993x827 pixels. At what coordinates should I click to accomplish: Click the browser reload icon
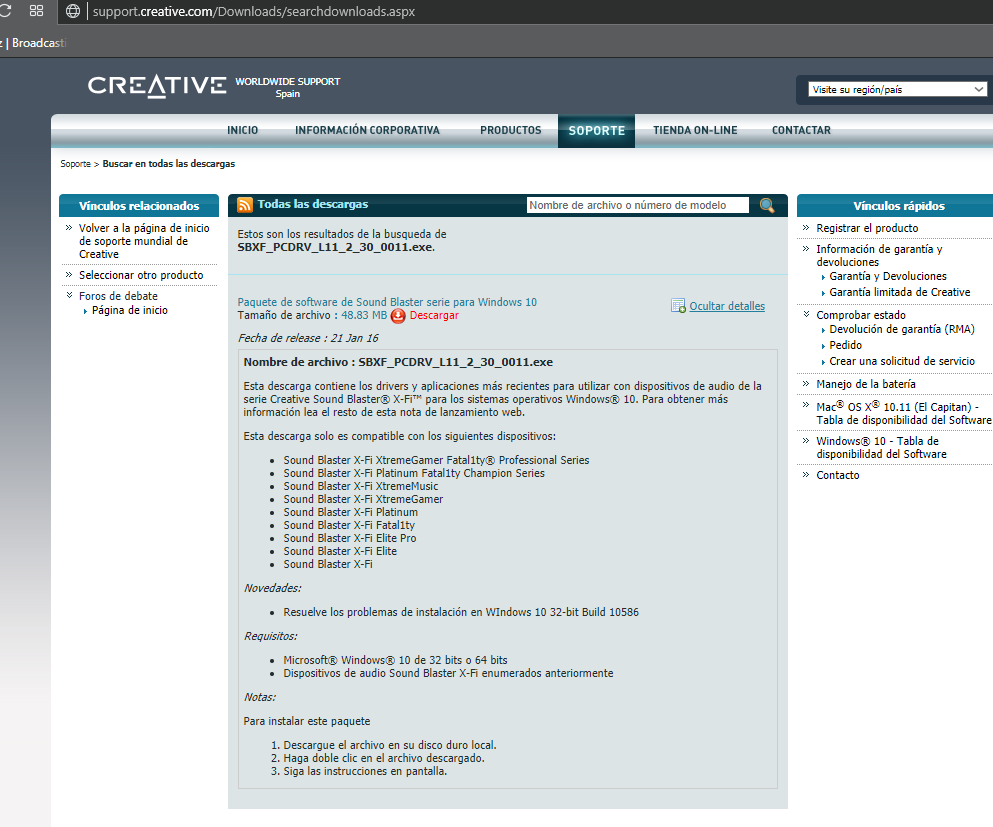5,11
